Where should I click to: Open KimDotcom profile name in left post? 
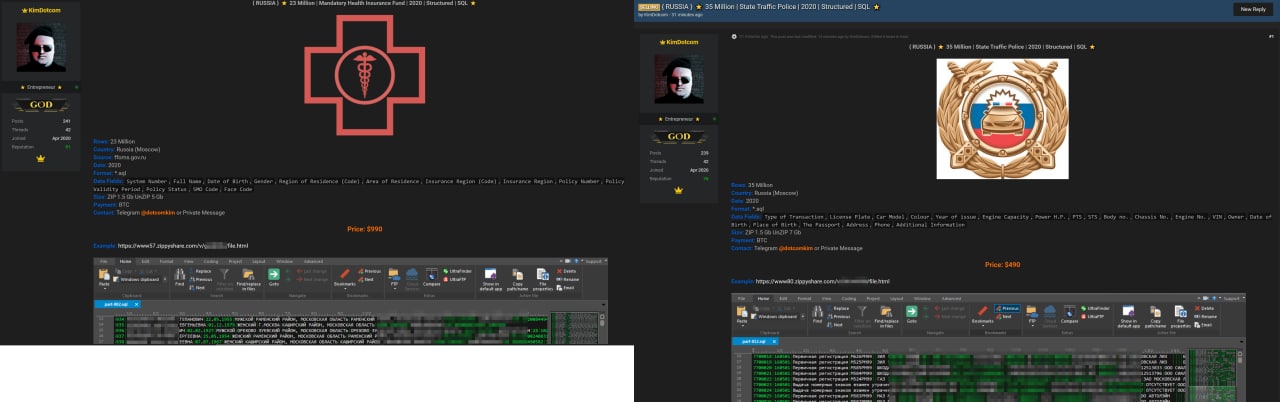tap(42, 10)
